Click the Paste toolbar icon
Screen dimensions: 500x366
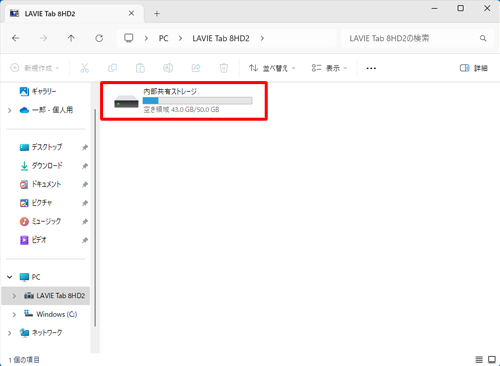click(140, 68)
